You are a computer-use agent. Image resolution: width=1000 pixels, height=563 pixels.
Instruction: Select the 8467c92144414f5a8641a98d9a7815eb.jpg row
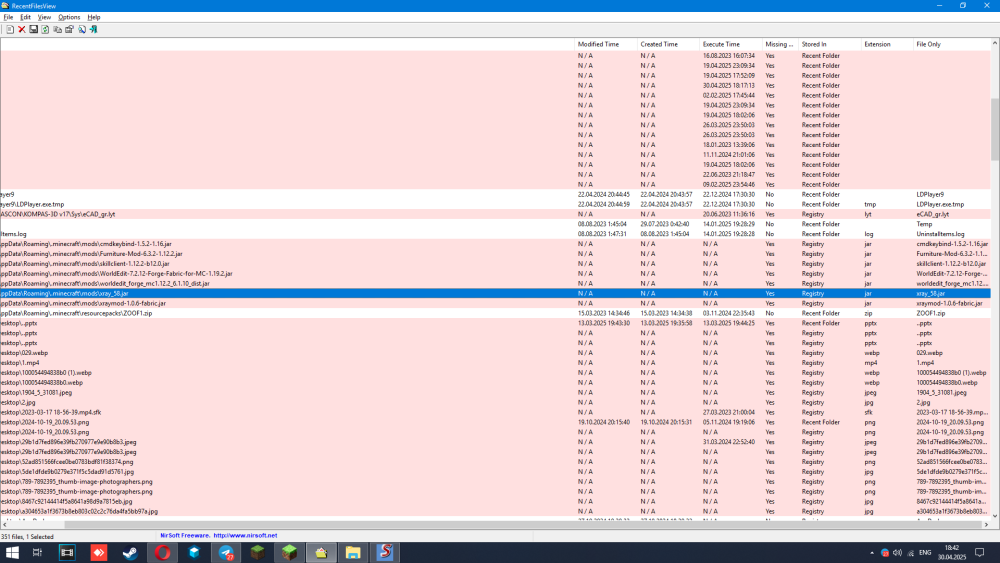click(495, 501)
